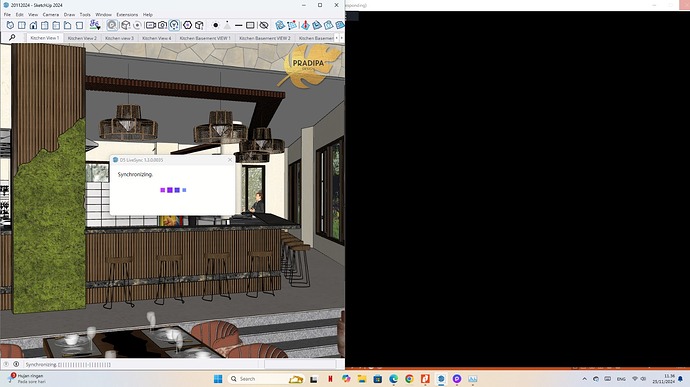Image resolution: width=690 pixels, height=387 pixels.
Task: Open the Camera menu
Action: [51, 15]
